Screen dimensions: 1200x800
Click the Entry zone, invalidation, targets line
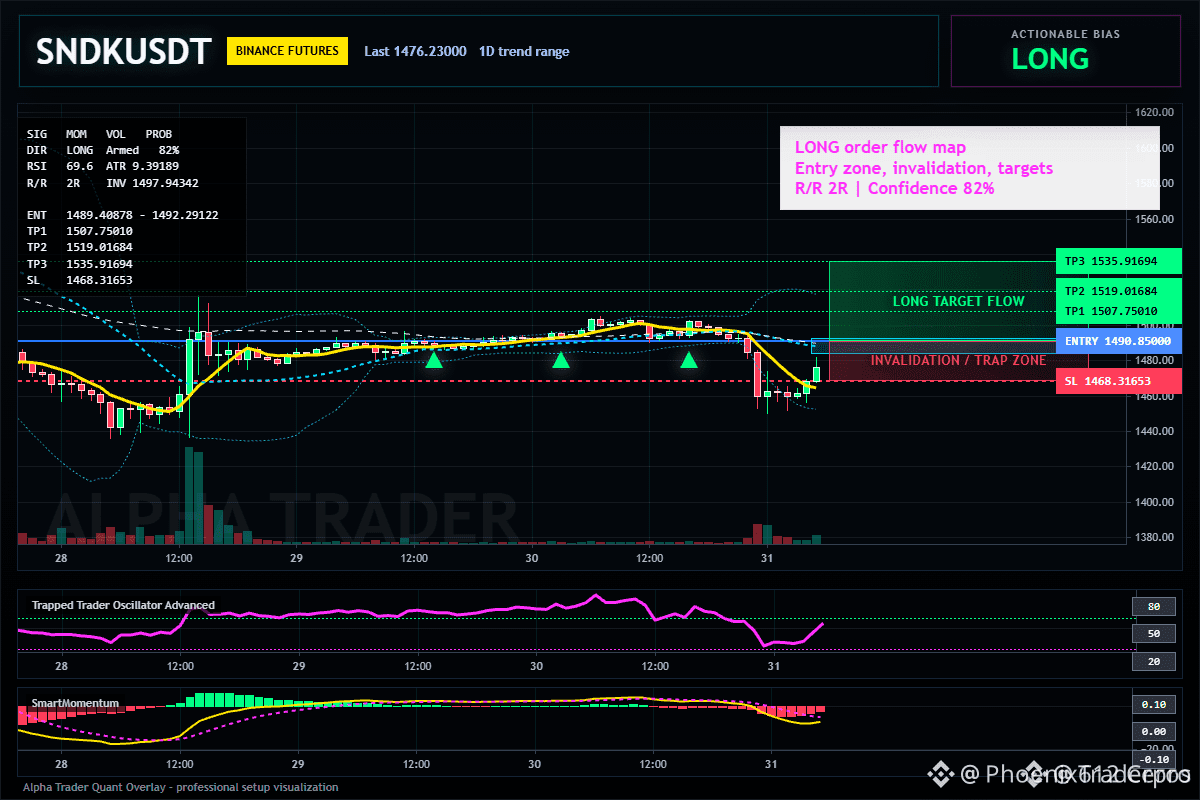point(923,168)
